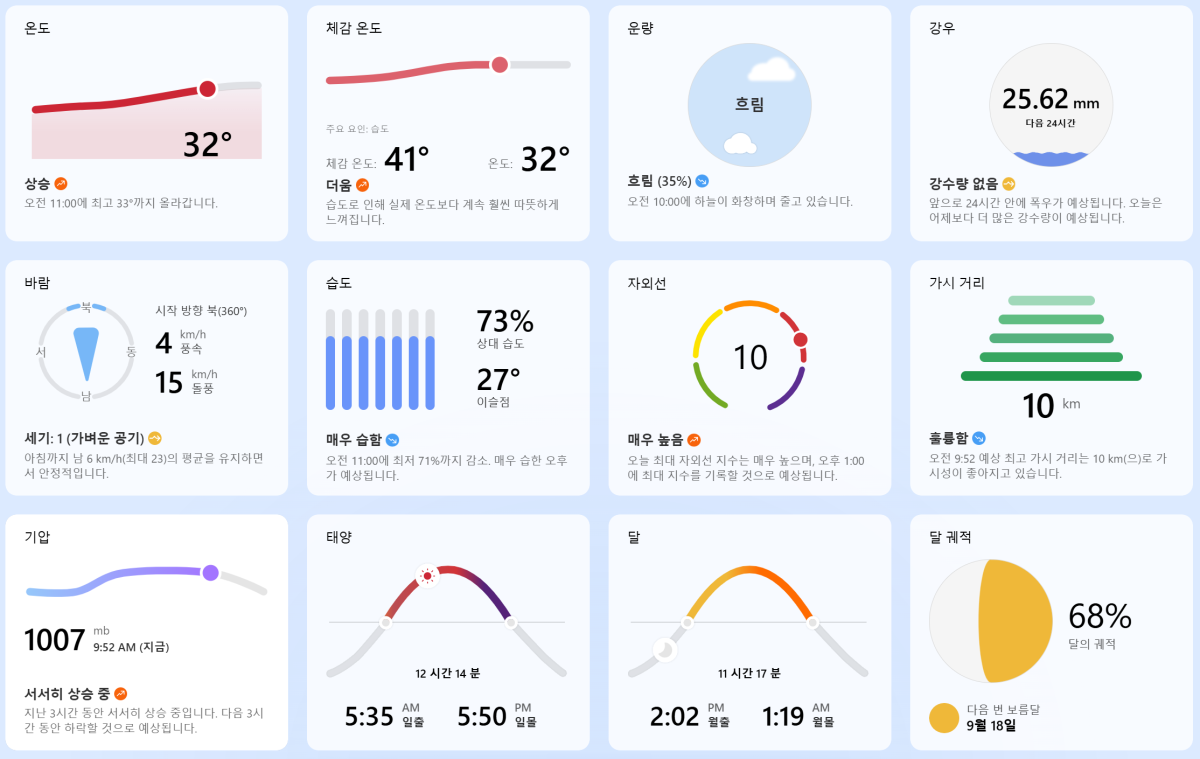Click the 73% 상대 습도 reading

pyautogui.click(x=505, y=322)
